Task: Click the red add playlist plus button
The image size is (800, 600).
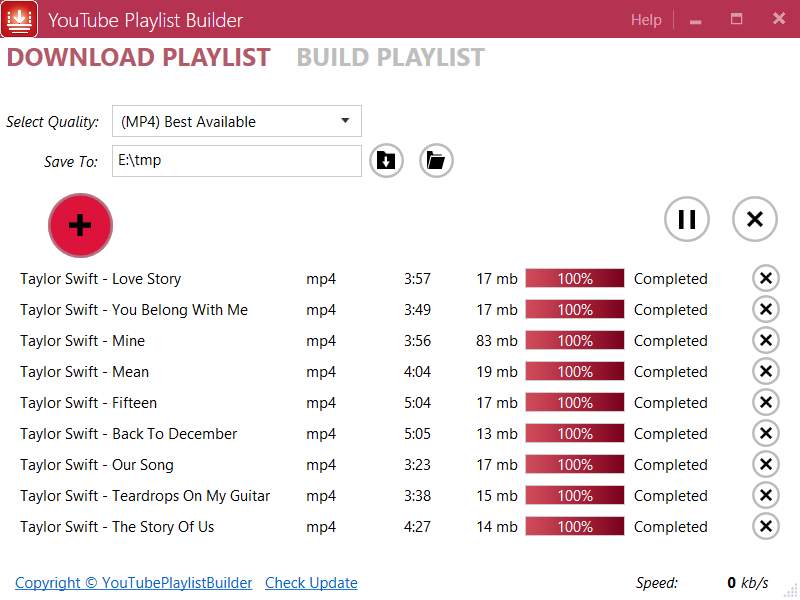Action: [80, 225]
